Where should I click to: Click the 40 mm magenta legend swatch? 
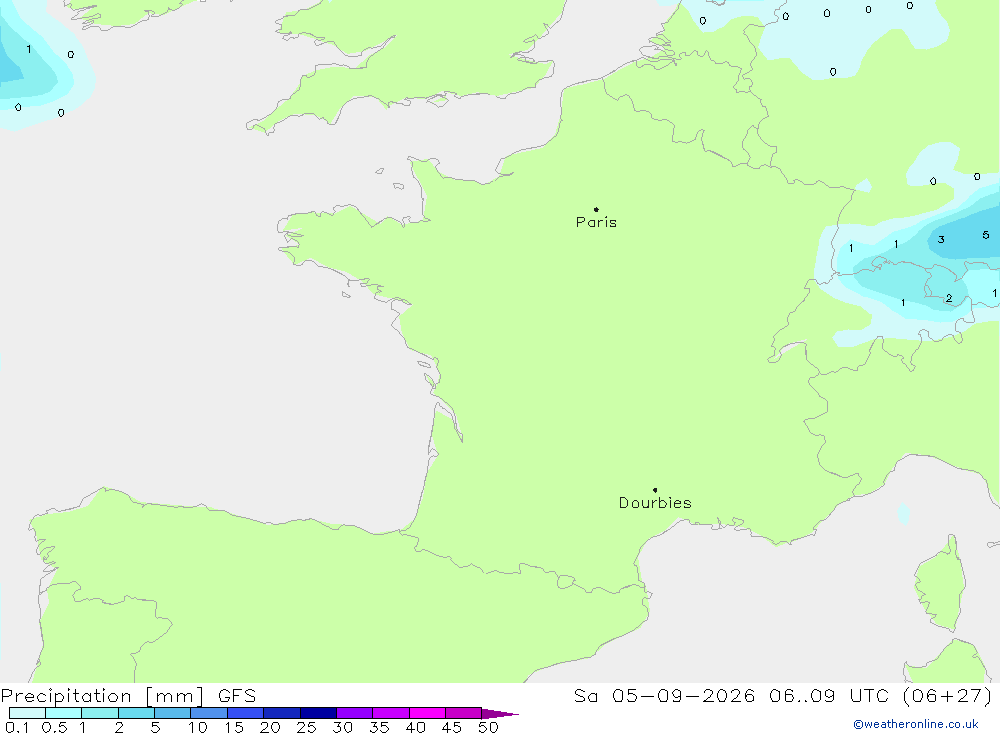click(x=427, y=713)
